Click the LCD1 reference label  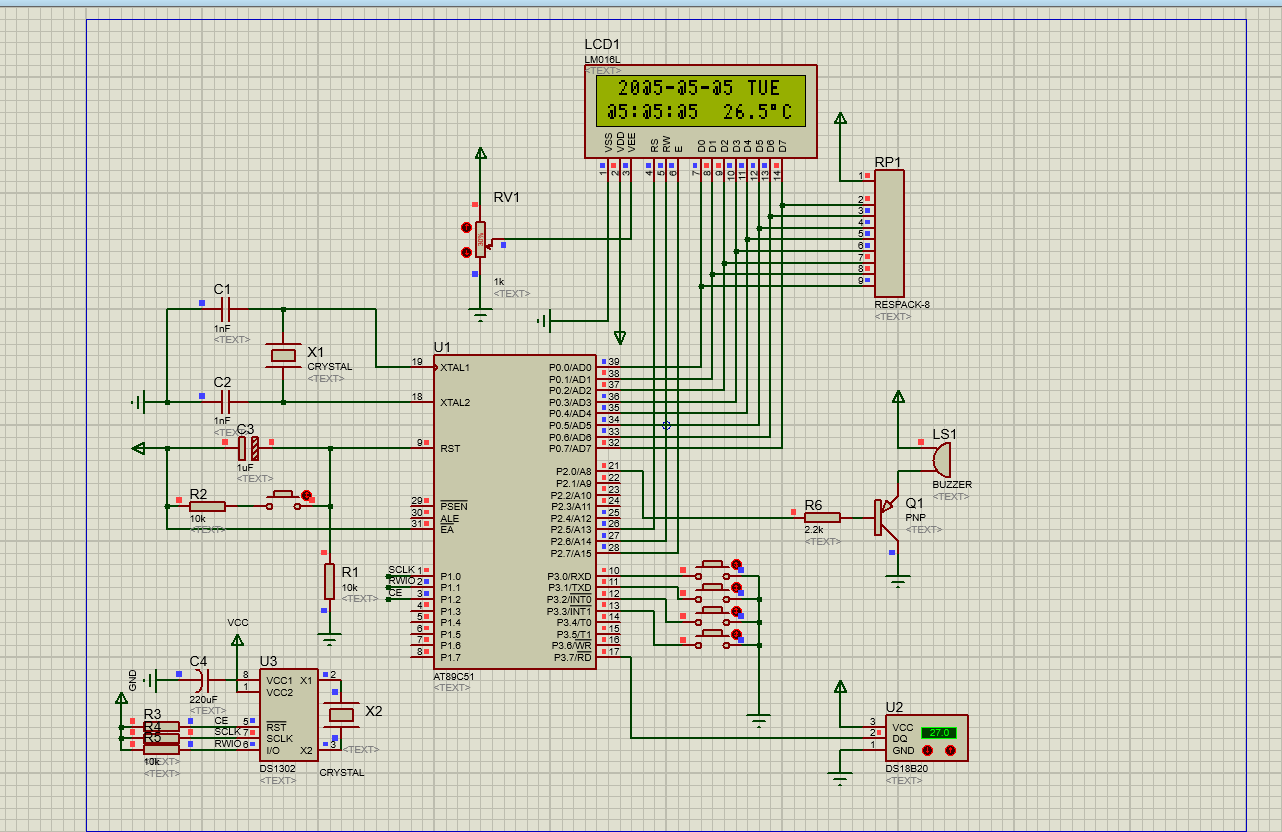coord(603,45)
